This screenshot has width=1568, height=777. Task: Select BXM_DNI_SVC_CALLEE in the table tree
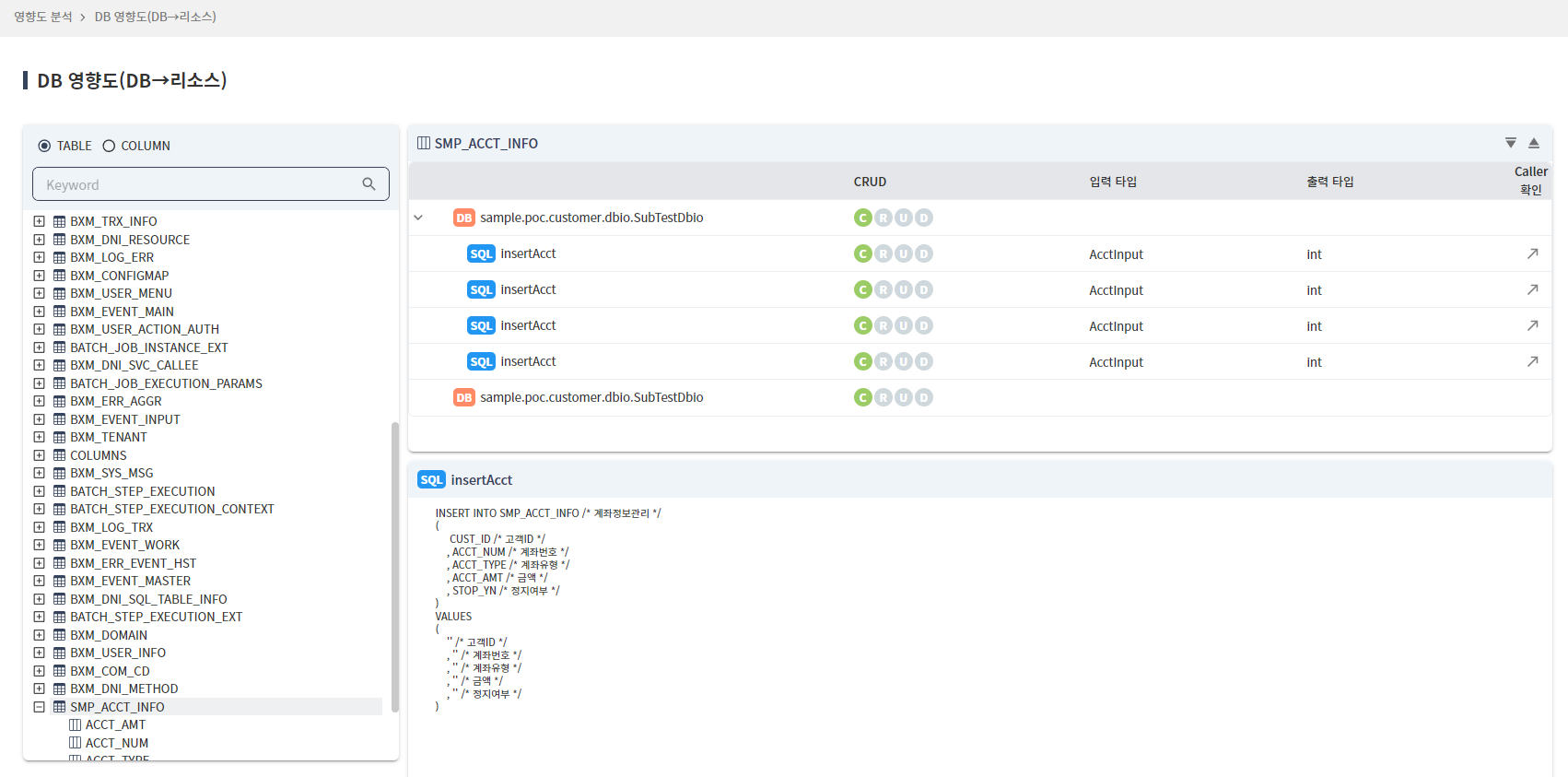(135, 365)
